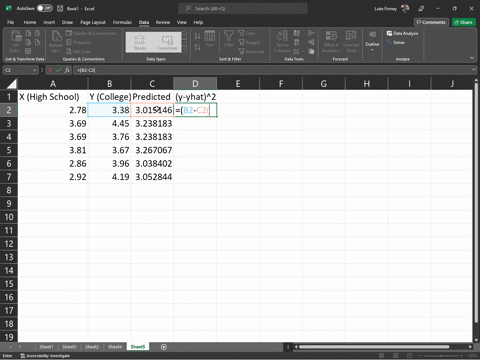Image resolution: width=480 pixels, height=360 pixels.
Task: Open the Page Layout tab
Action: pos(93,22)
